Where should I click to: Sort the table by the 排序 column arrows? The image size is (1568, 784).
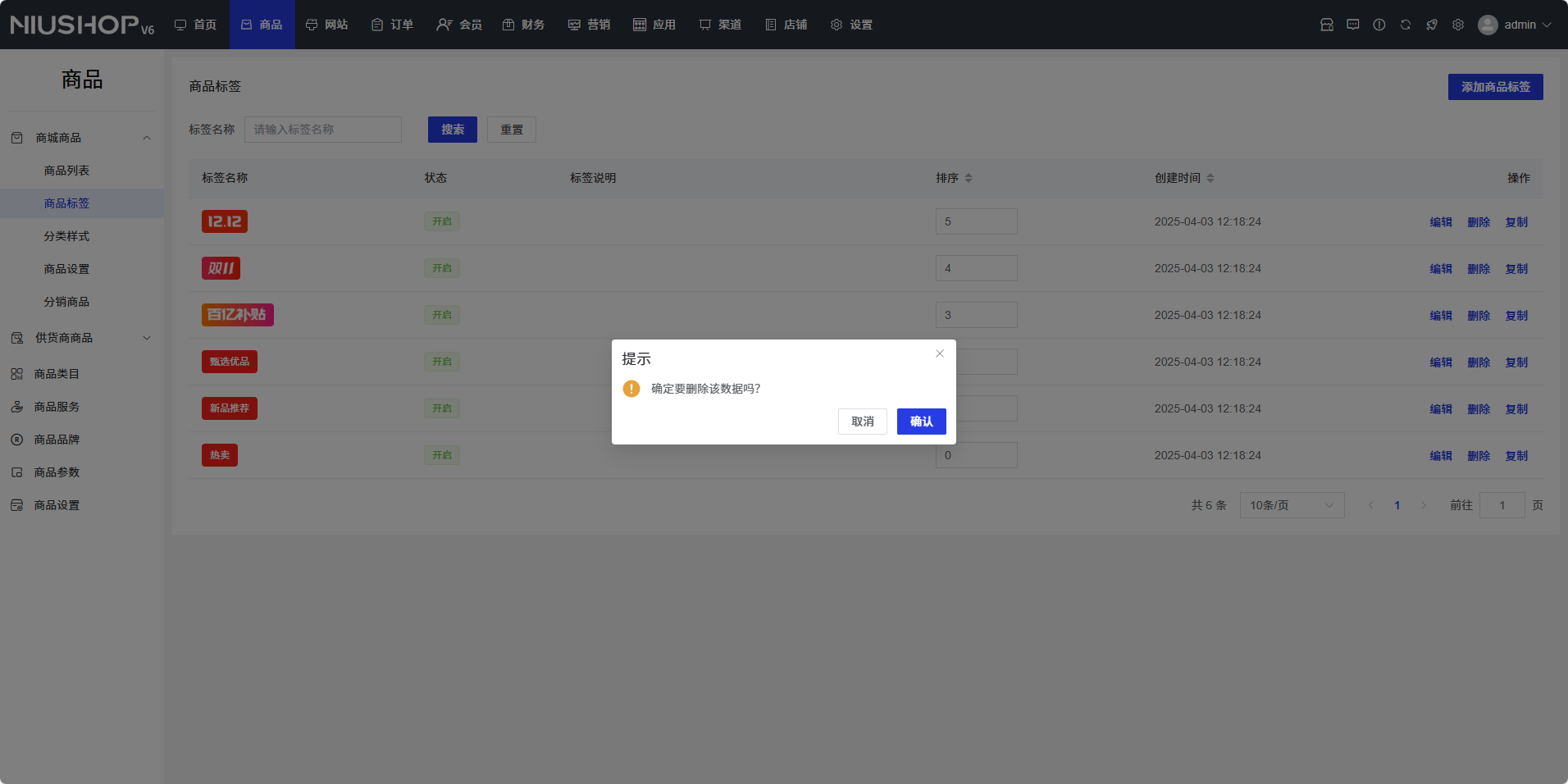969,178
